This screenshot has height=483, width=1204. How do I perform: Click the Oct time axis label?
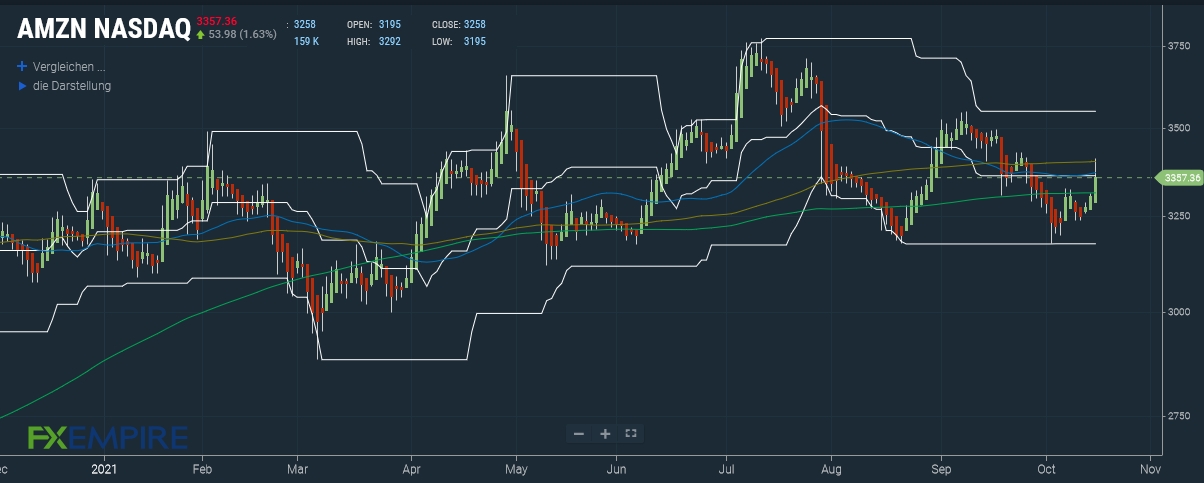tap(1046, 467)
